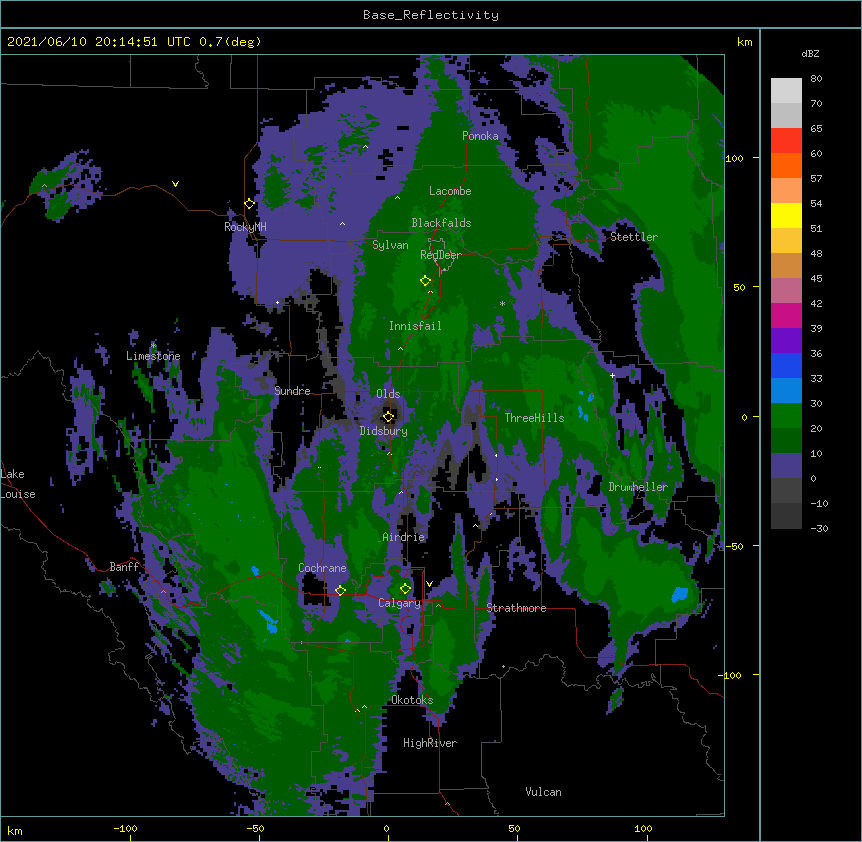Click the yellow marker directly above the Calgary label
This screenshot has width=862, height=842.
click(405, 589)
